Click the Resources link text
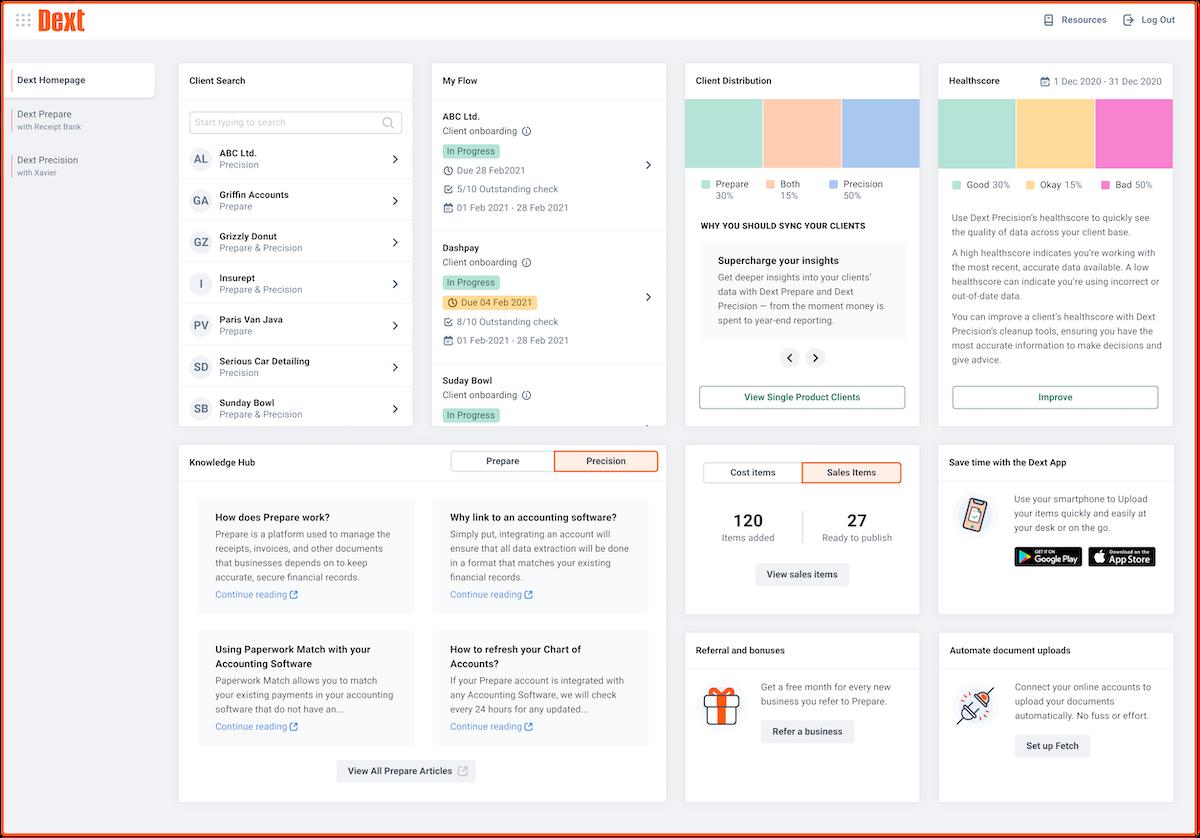 pyautogui.click(x=1084, y=20)
